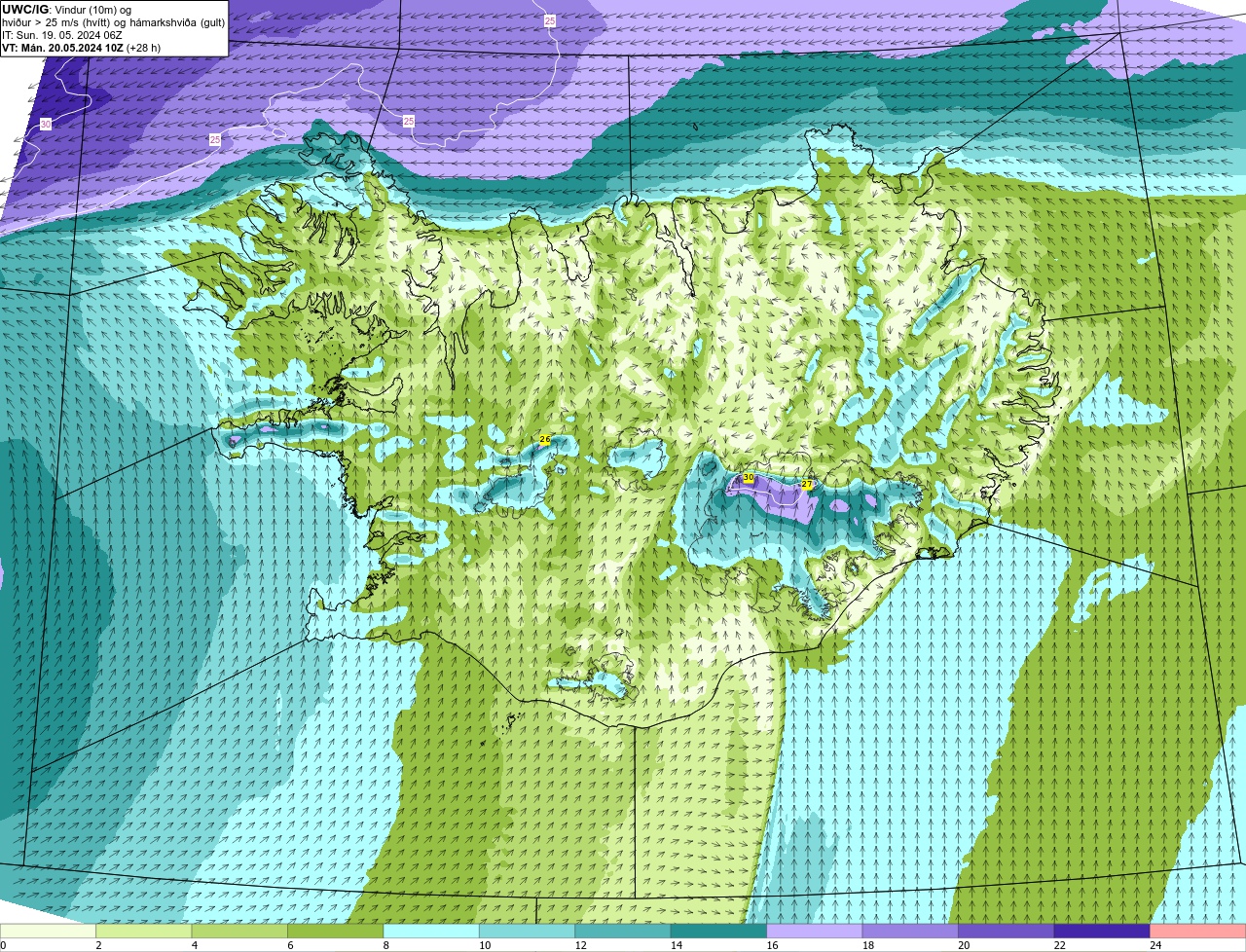
Task: Pick the light lavender 16–18 legend swatch
Action: [815, 931]
